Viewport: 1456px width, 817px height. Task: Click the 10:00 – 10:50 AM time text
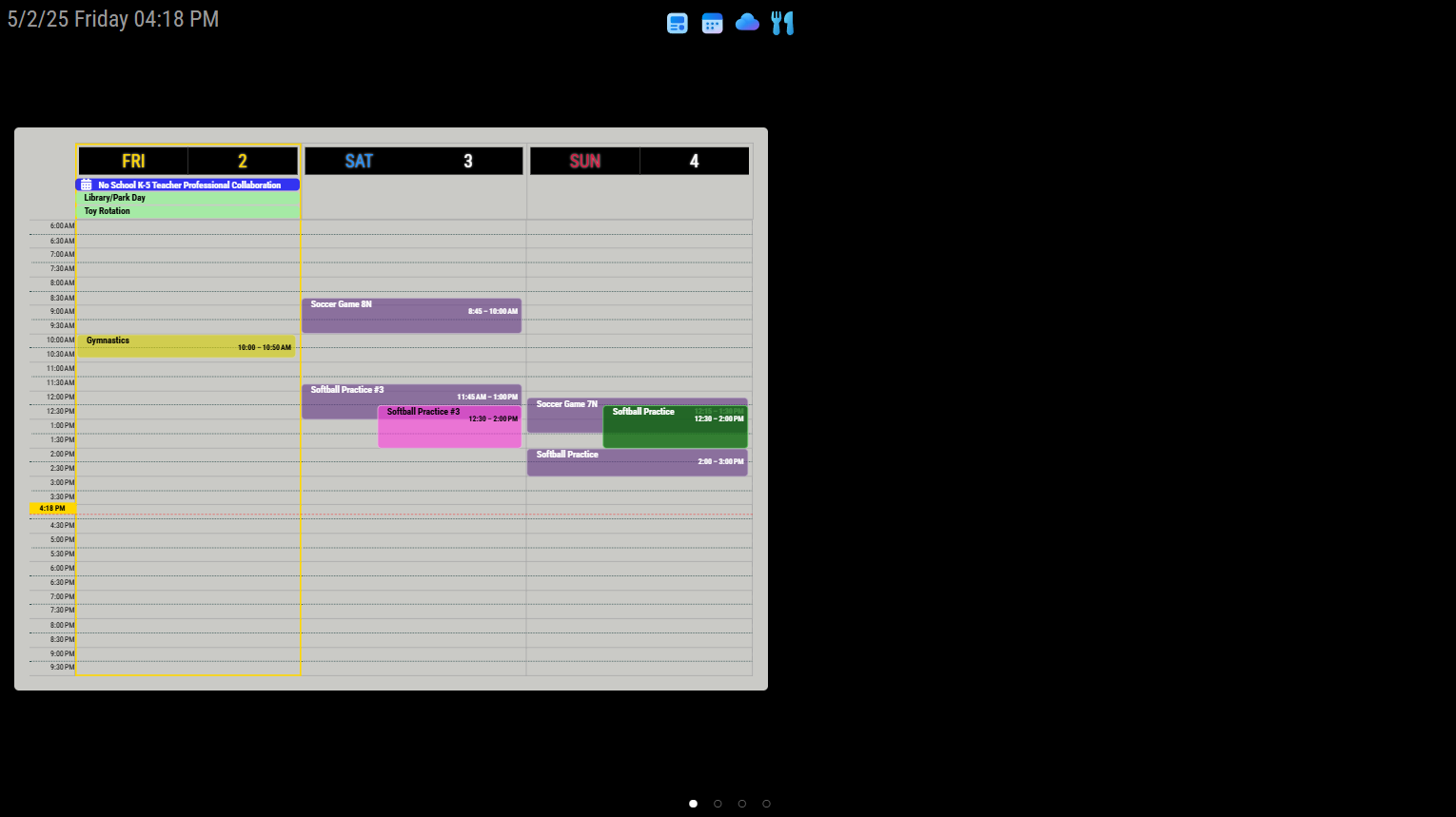[265, 348]
